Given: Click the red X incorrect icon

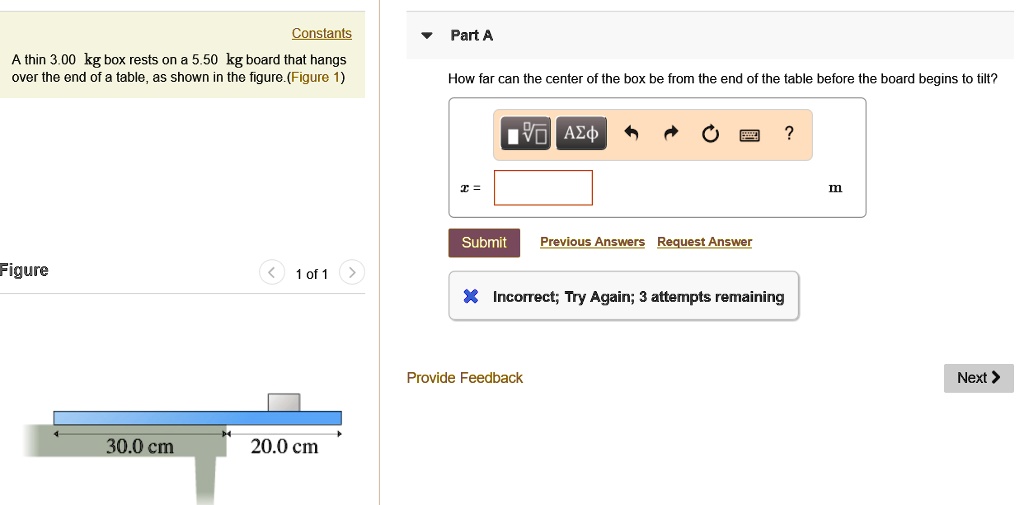Looking at the screenshot, I should coord(471,297).
